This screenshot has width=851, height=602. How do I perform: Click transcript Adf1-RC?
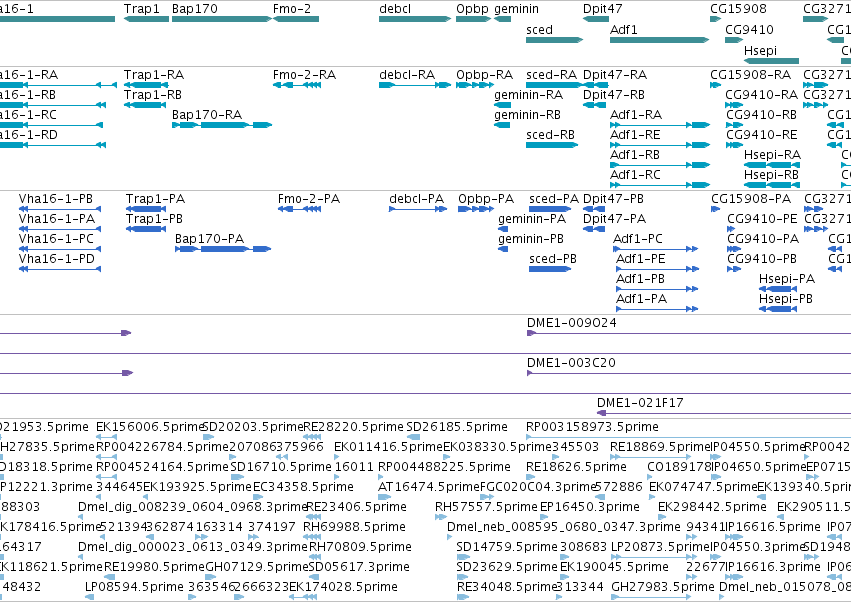(660, 185)
